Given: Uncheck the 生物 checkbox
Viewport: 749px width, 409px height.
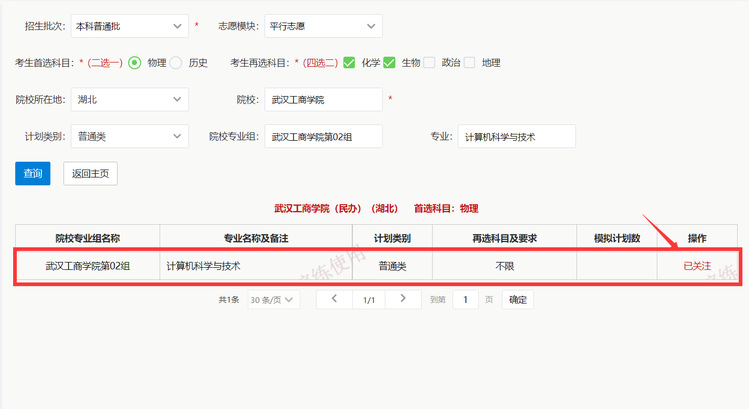Looking at the screenshot, I should [x=390, y=63].
